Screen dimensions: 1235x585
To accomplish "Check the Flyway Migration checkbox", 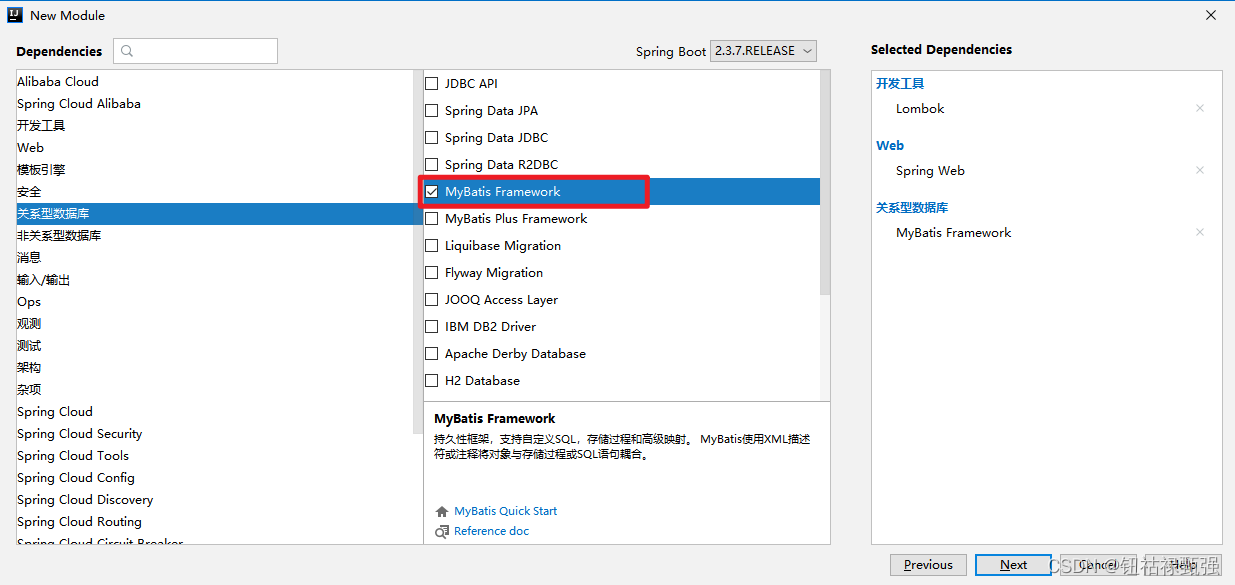I will [432, 272].
